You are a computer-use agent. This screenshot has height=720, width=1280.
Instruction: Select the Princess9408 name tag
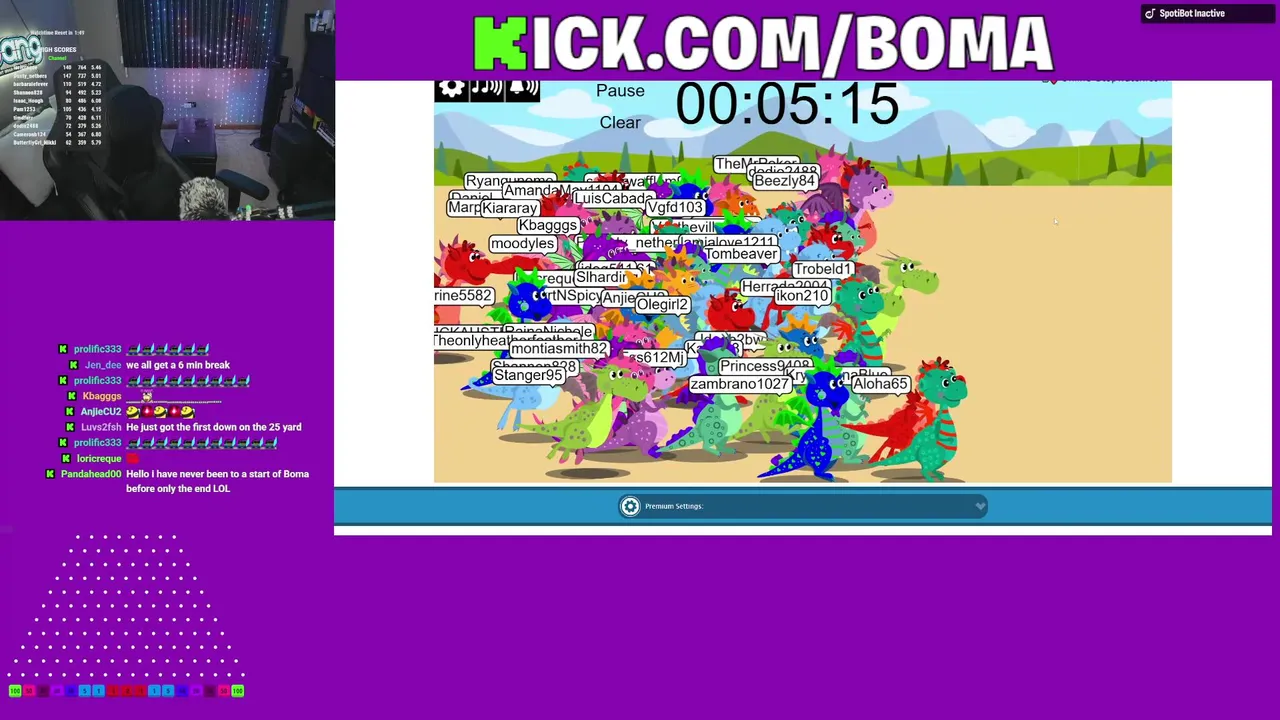pyautogui.click(x=765, y=366)
